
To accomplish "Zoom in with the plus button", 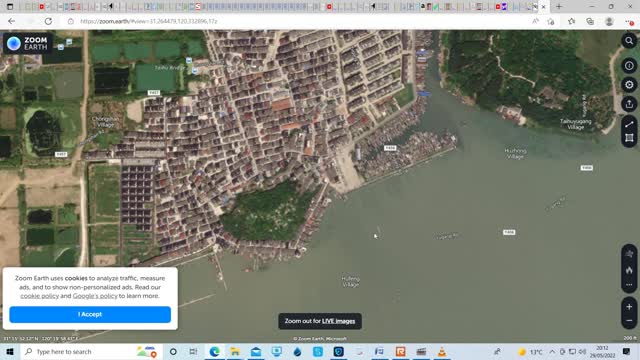I will pyautogui.click(x=629, y=307).
